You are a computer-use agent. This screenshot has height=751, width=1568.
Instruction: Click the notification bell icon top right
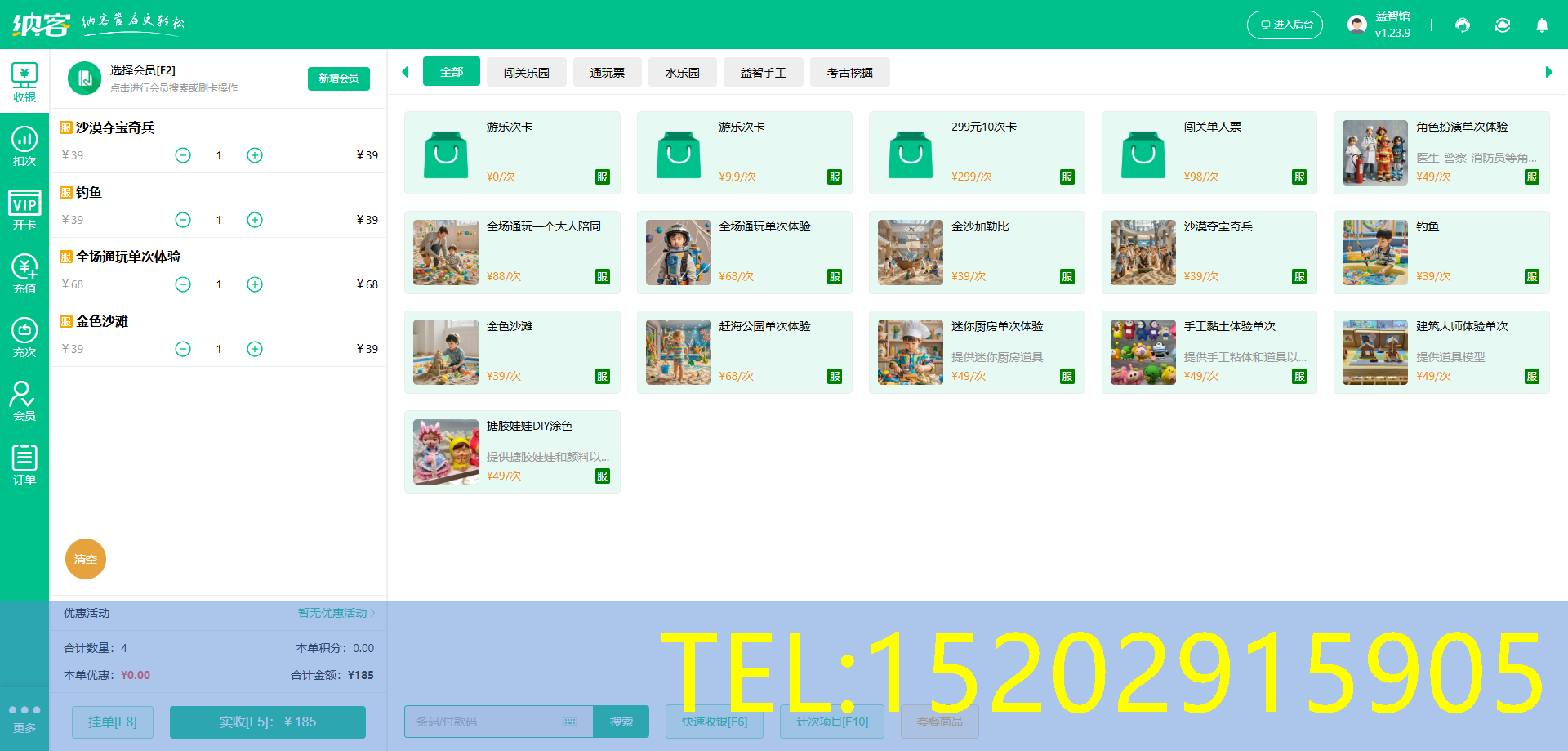pyautogui.click(x=1542, y=25)
